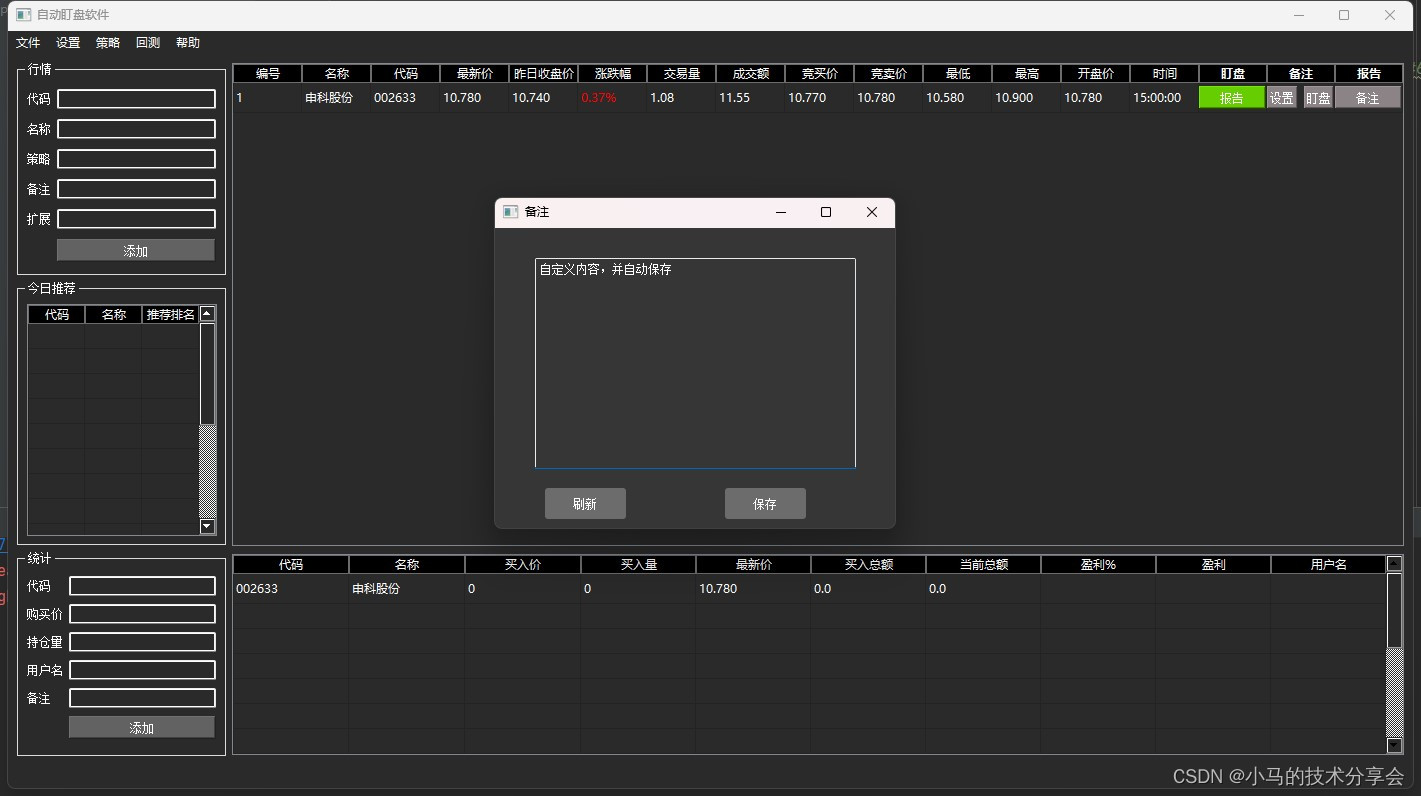Image resolution: width=1421 pixels, height=796 pixels.
Task: Click the 成交额 column header
Action: point(751,74)
